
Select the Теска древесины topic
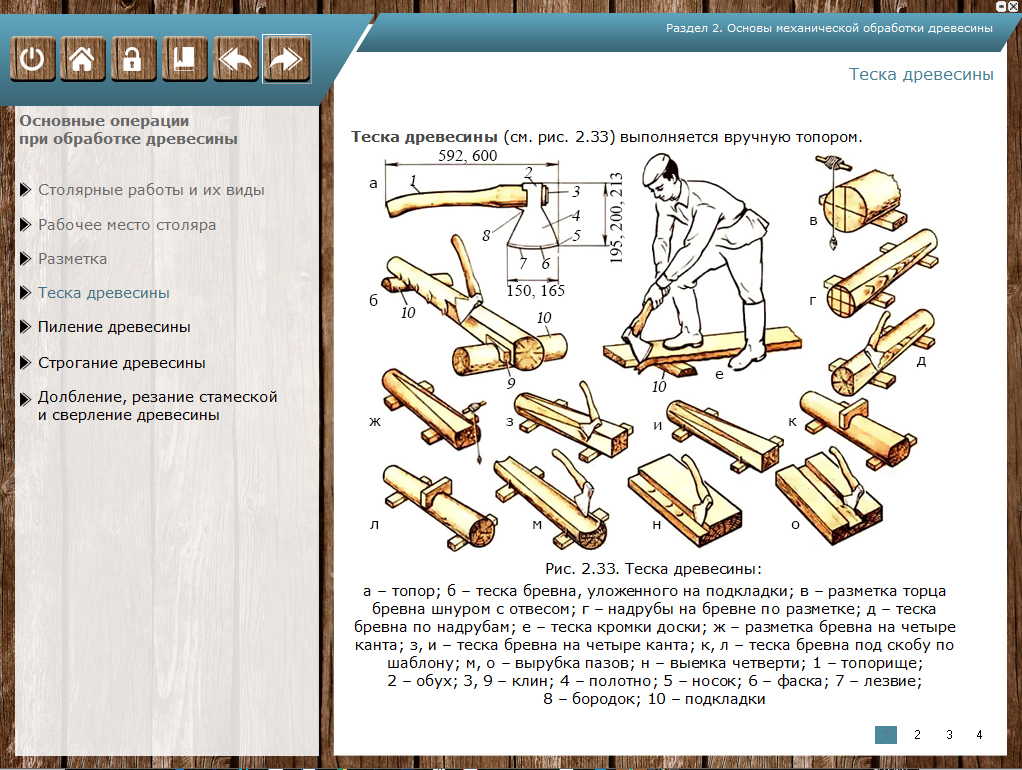pos(104,293)
